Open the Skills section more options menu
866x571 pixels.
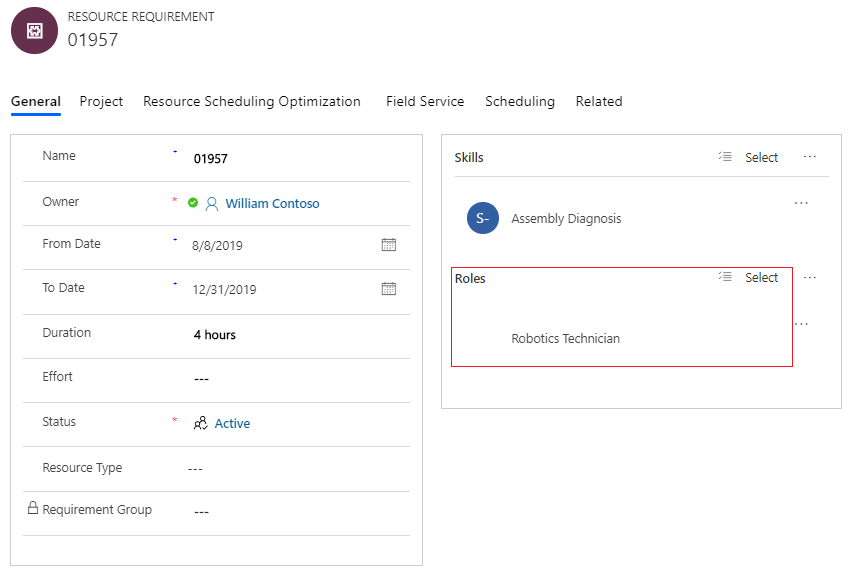(810, 157)
